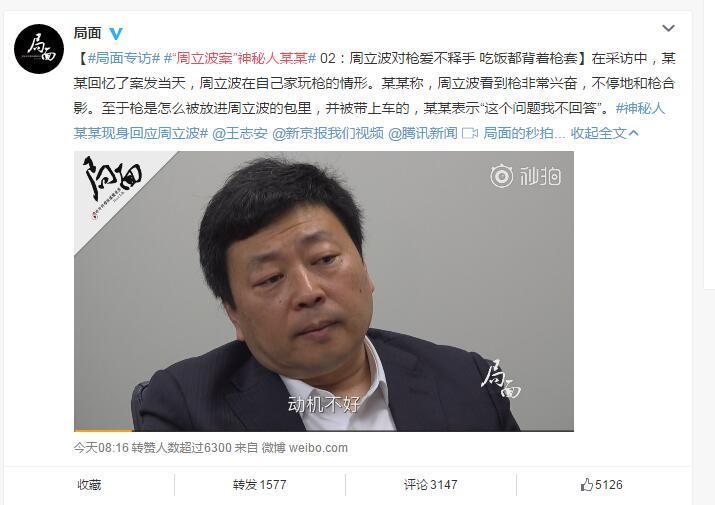715x505 pixels.
Task: Like the post via thumbs-up 5126
Action: tap(601, 484)
